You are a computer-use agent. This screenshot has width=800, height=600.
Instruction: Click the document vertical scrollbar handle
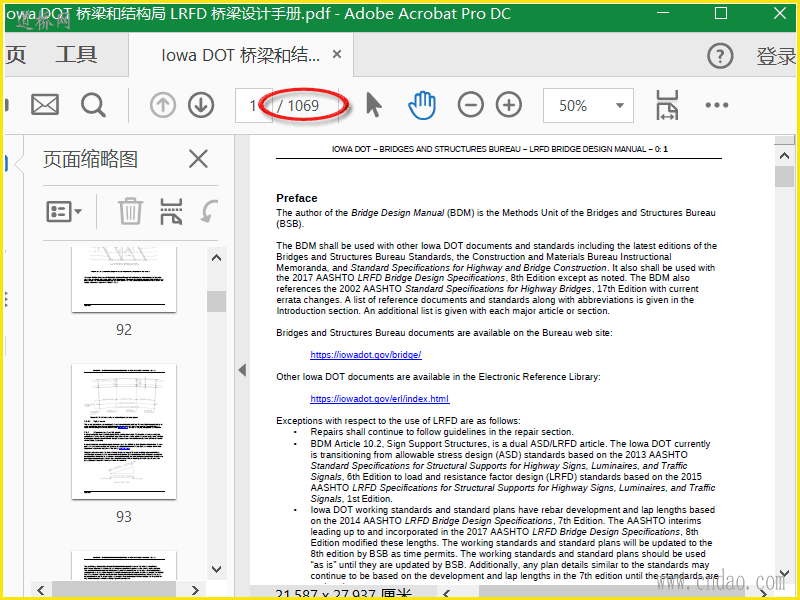pyautogui.click(x=784, y=177)
